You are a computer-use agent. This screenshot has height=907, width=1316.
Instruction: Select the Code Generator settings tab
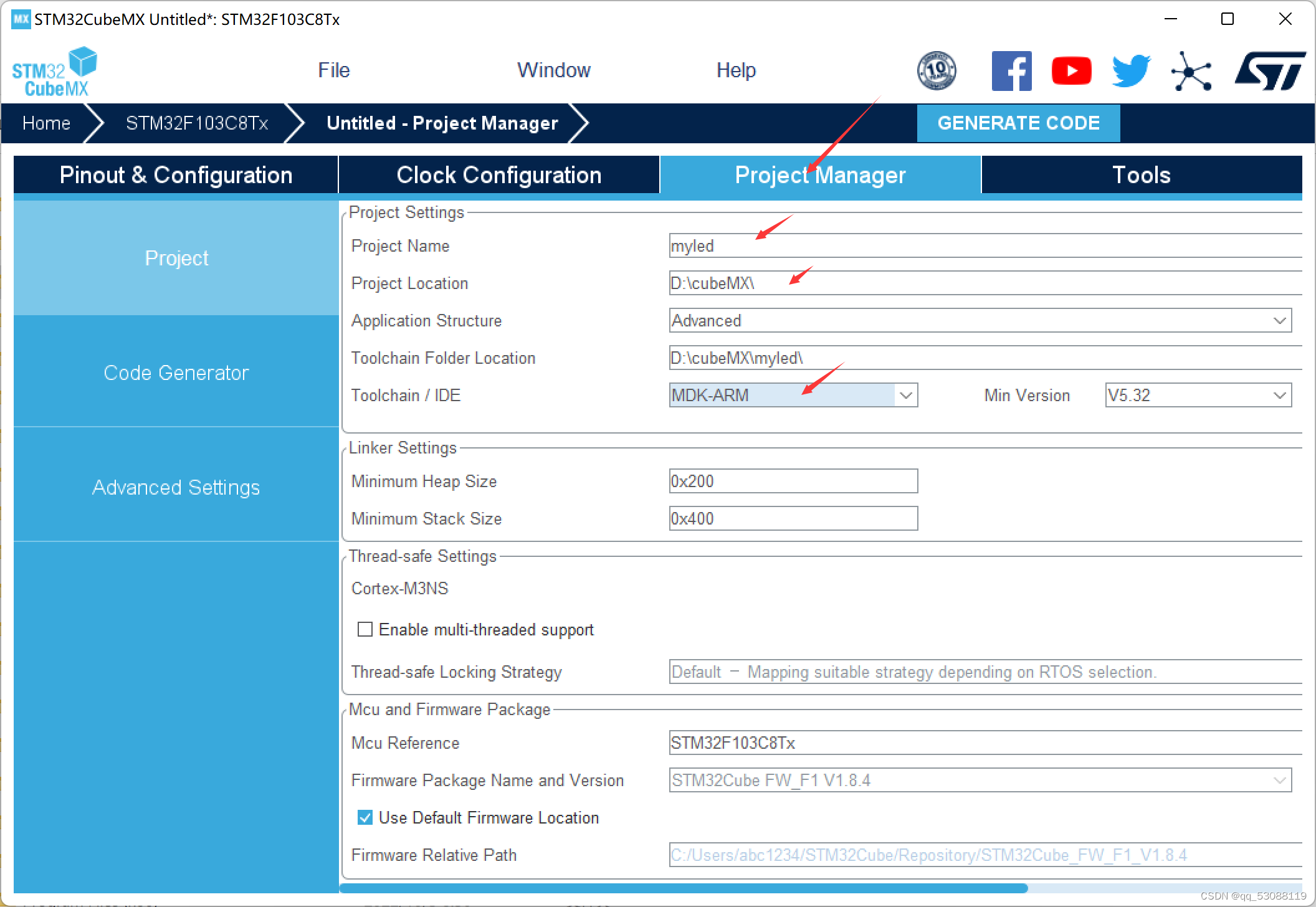176,373
